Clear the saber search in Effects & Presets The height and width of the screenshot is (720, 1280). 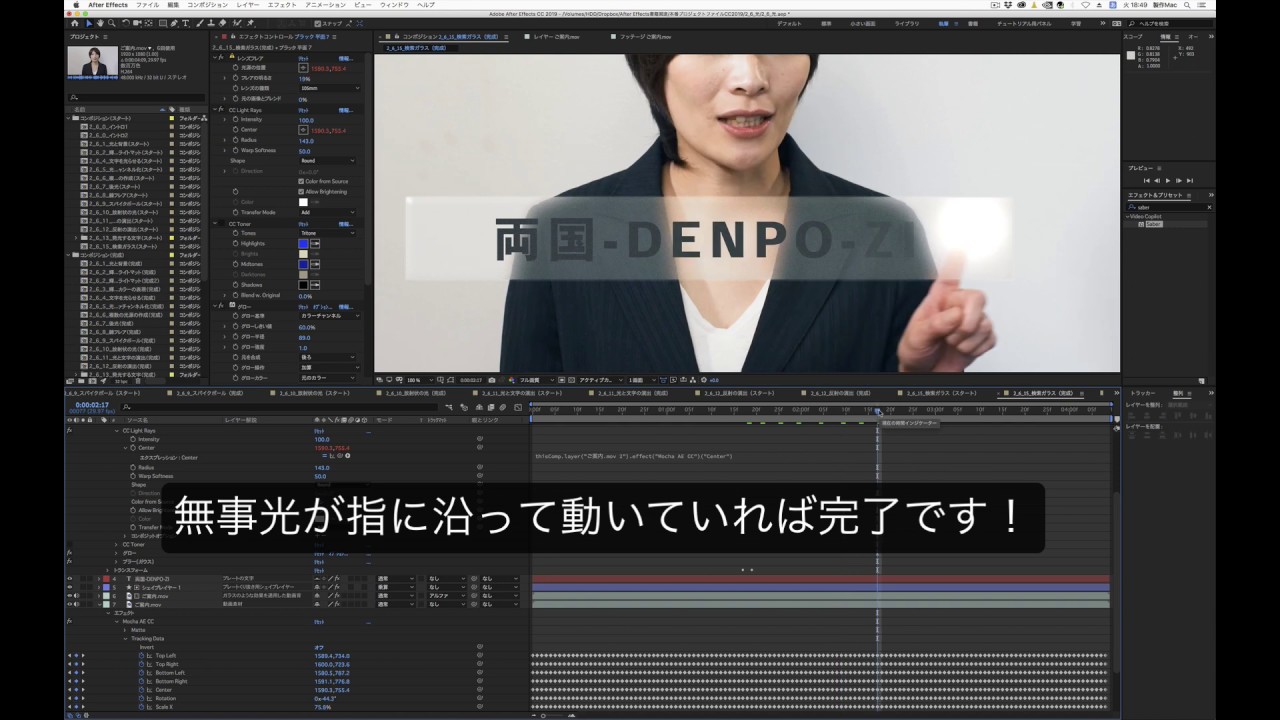[1209, 207]
